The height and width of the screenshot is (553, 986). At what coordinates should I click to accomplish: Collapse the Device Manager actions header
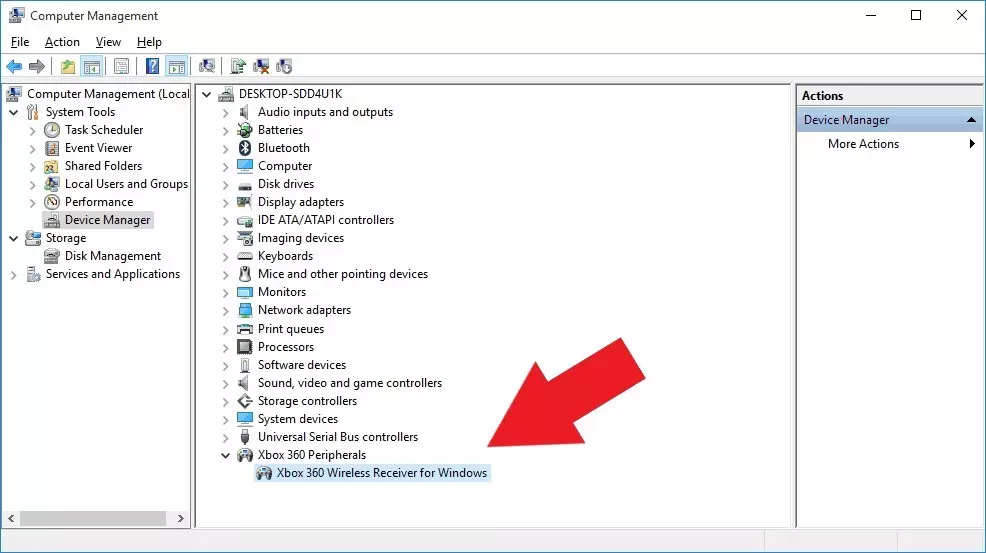pos(972,120)
